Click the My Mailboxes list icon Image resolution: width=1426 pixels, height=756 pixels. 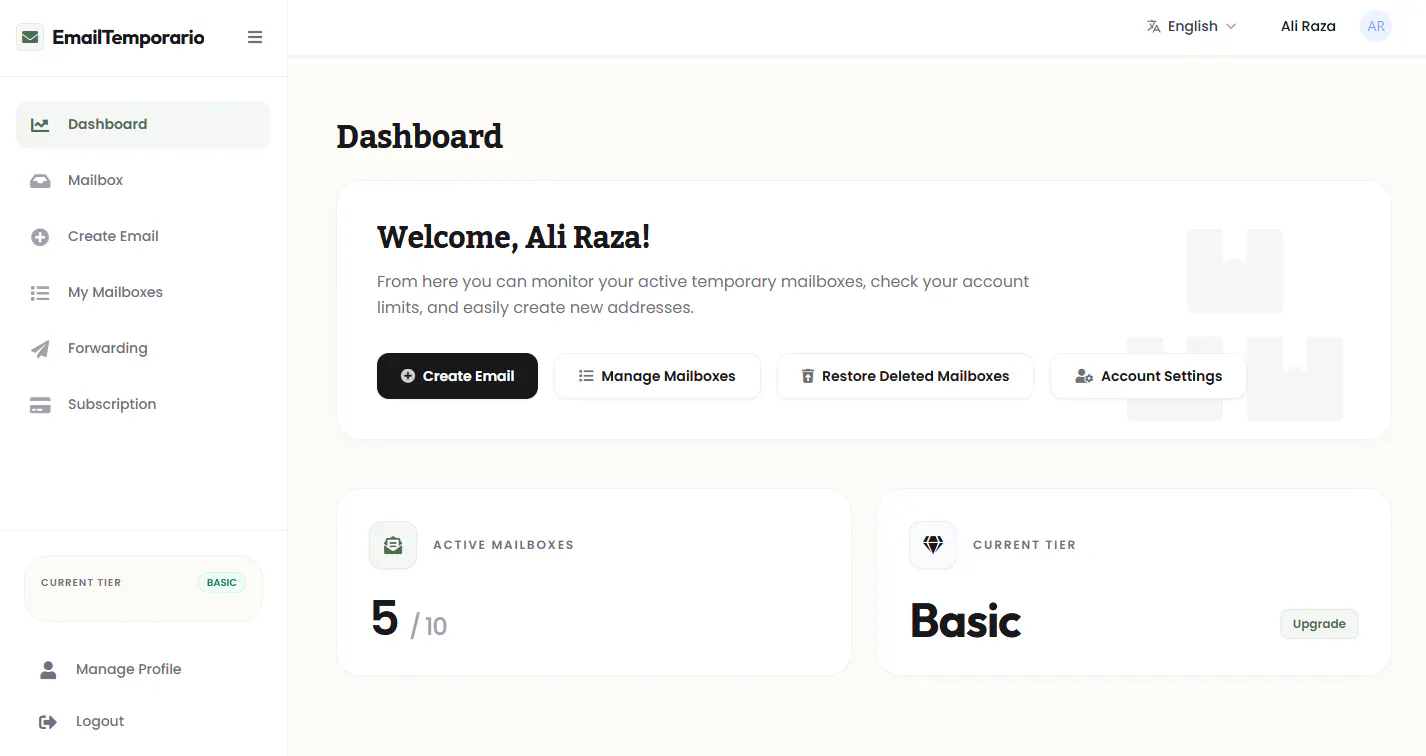[x=40, y=293]
